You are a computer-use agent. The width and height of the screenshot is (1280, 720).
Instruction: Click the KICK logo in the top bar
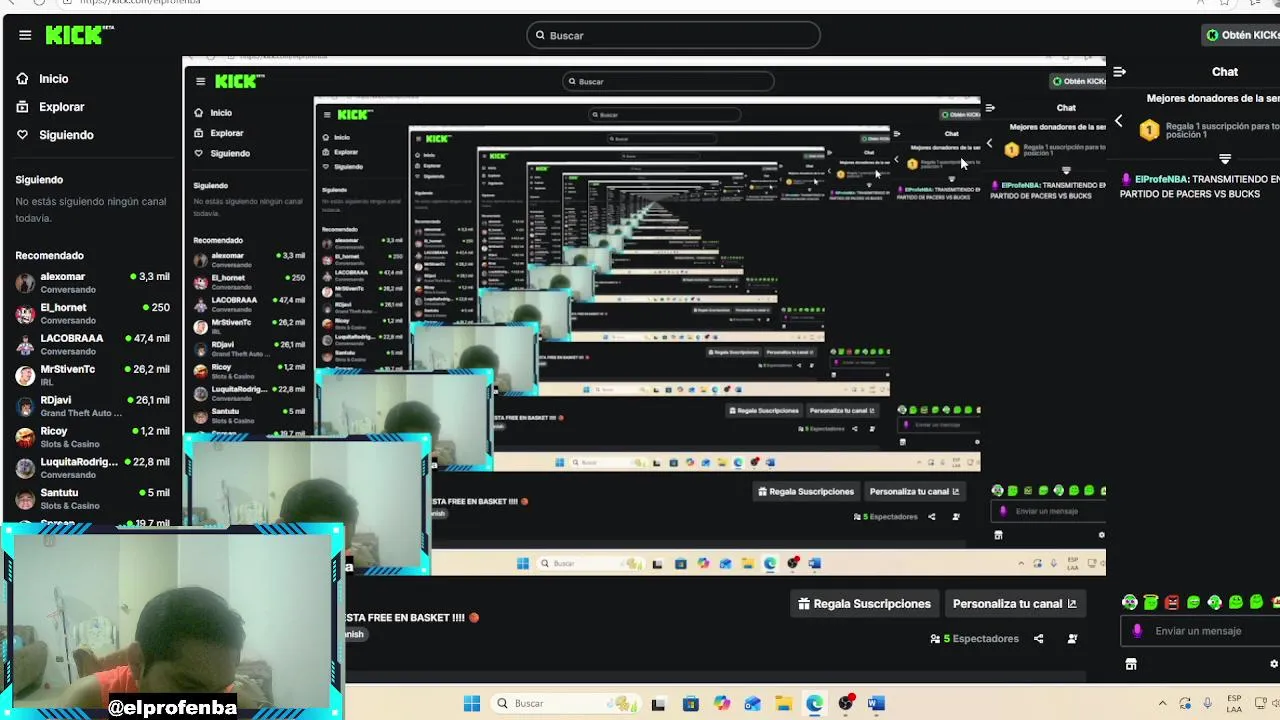[x=80, y=35]
